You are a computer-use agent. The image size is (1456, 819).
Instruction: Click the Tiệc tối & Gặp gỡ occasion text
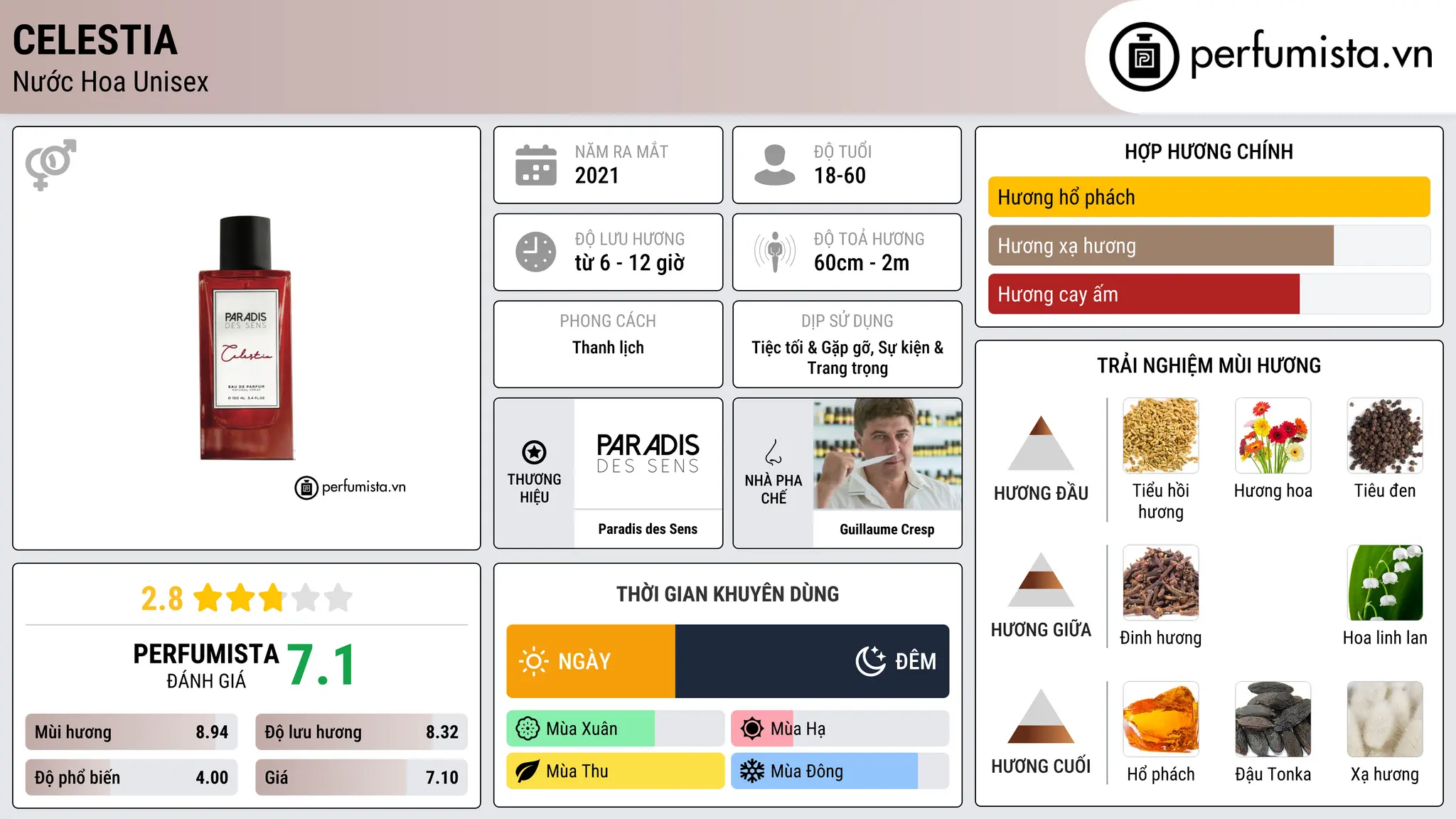tap(847, 358)
